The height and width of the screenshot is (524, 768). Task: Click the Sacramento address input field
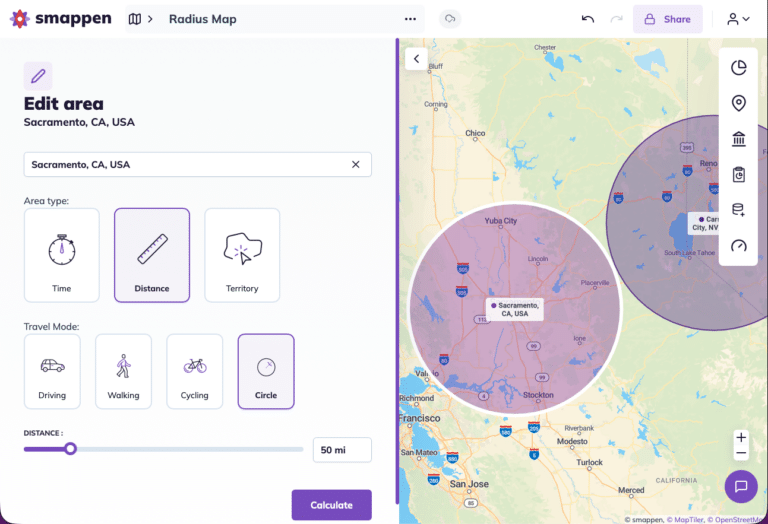pyautogui.click(x=197, y=165)
